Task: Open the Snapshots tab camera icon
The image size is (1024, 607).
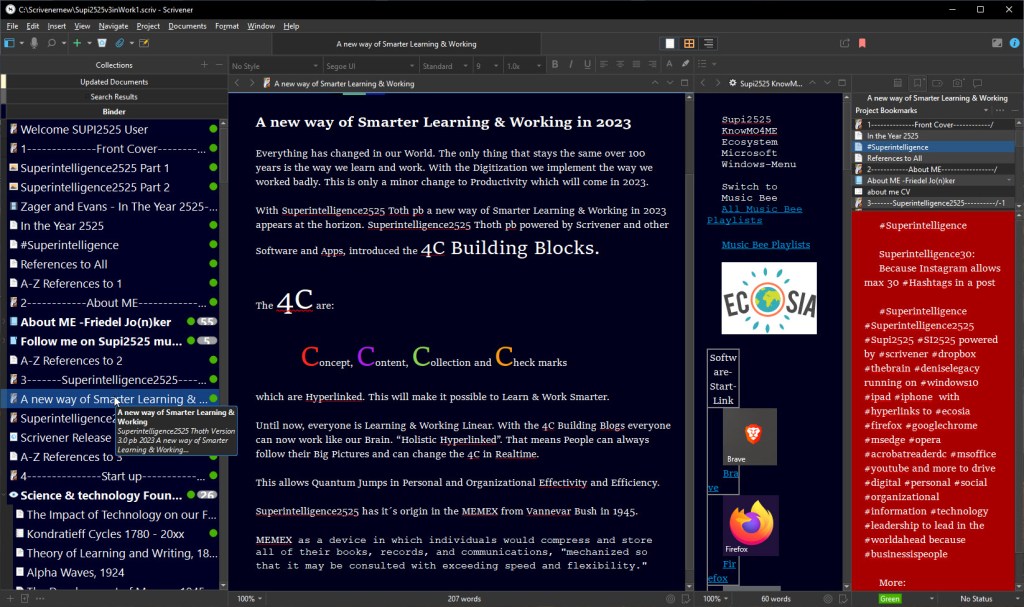Action: 958,82
